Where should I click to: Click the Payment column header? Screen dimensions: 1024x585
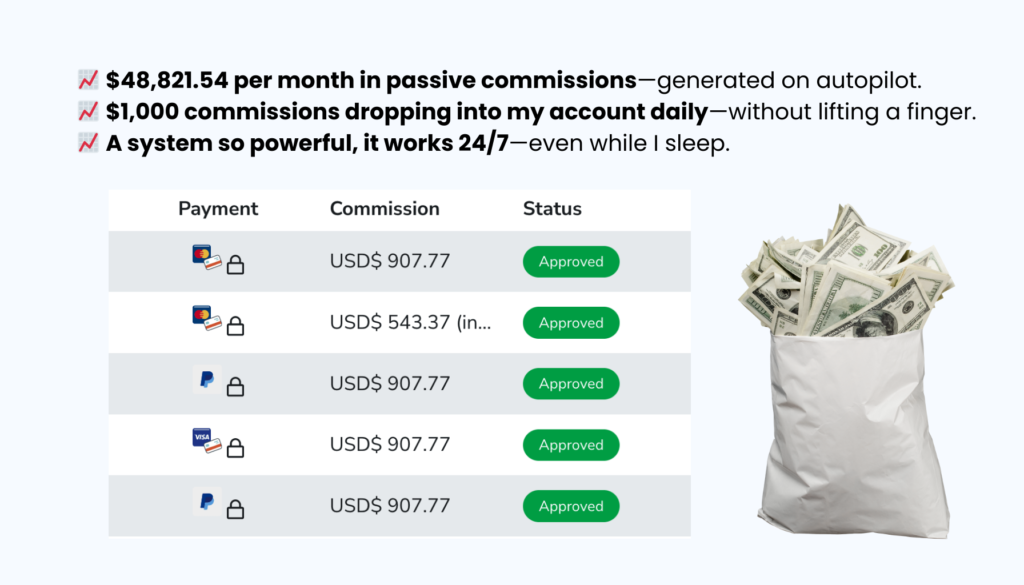[x=218, y=209]
